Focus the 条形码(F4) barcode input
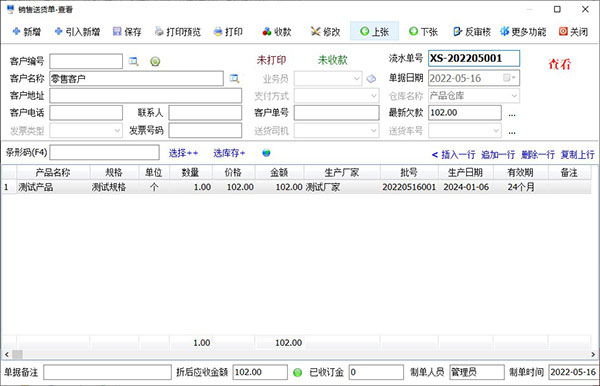600x386 pixels. click(x=104, y=153)
